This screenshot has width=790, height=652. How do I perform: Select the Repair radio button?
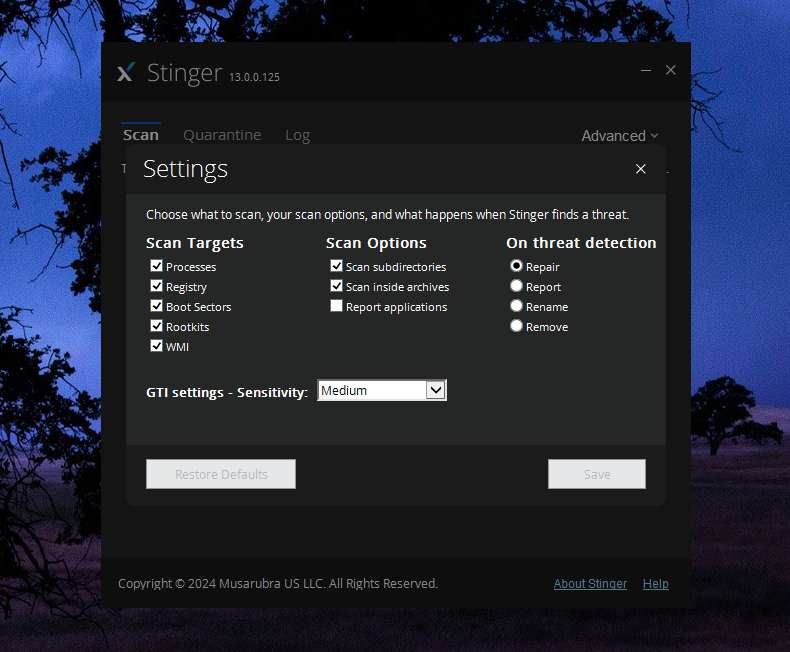[516, 265]
